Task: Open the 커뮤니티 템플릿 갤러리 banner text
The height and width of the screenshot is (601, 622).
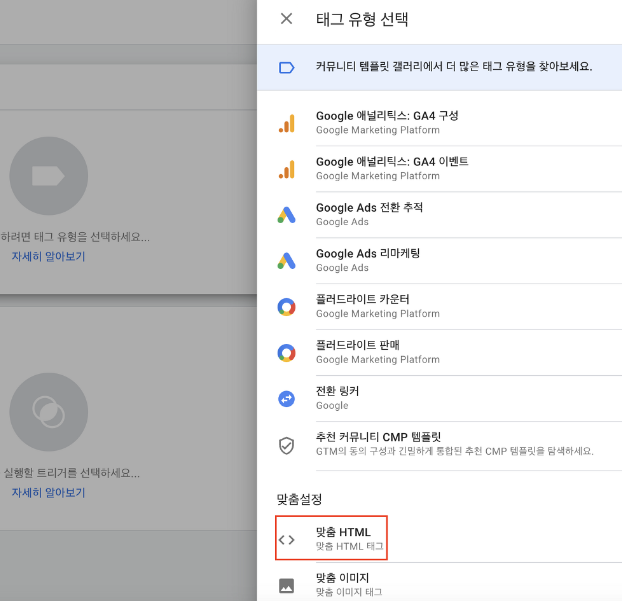Action: click(454, 66)
